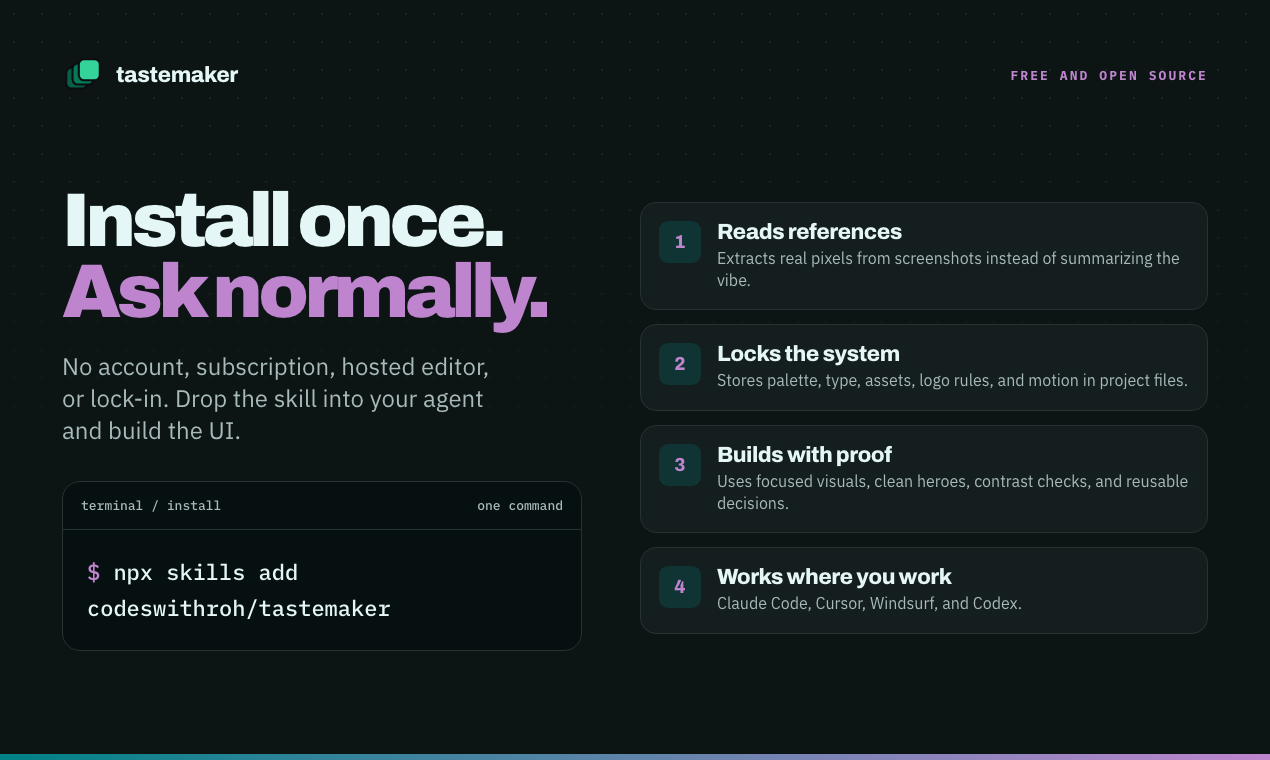Click the number 2 step badge
The height and width of the screenshot is (760, 1270).
[680, 364]
